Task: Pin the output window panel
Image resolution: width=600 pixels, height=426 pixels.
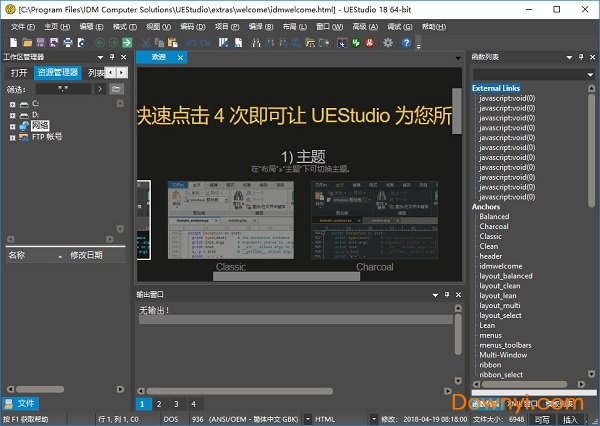Action: coord(447,295)
